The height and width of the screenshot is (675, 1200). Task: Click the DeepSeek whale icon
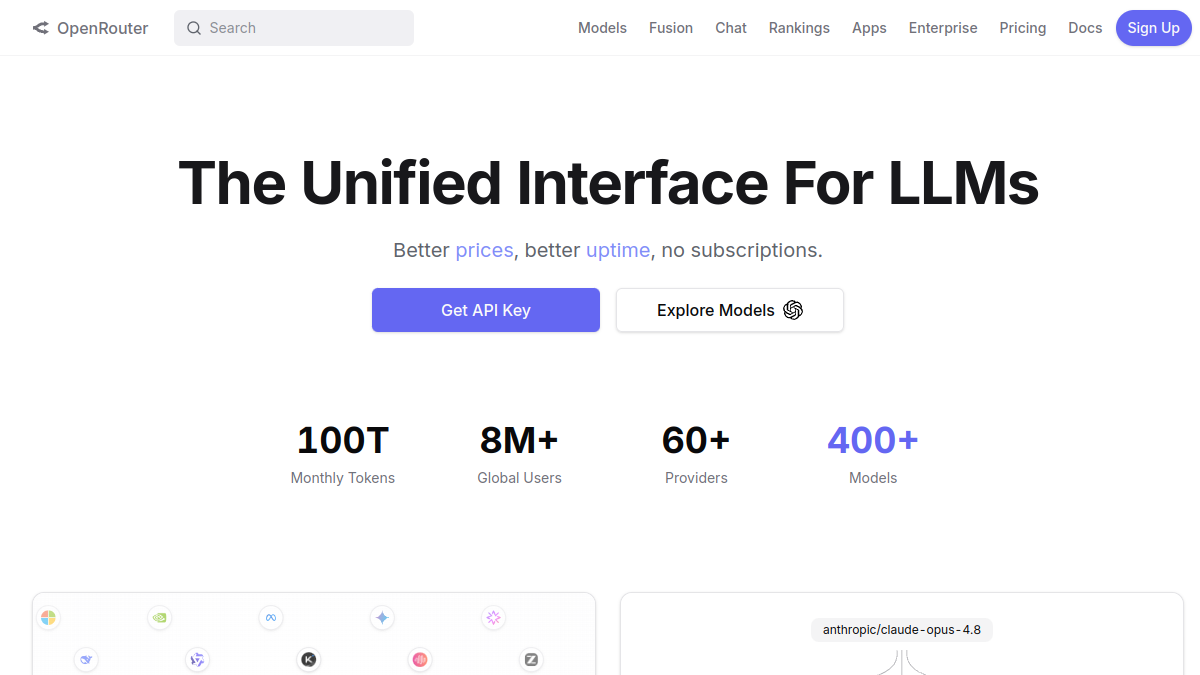click(x=86, y=660)
